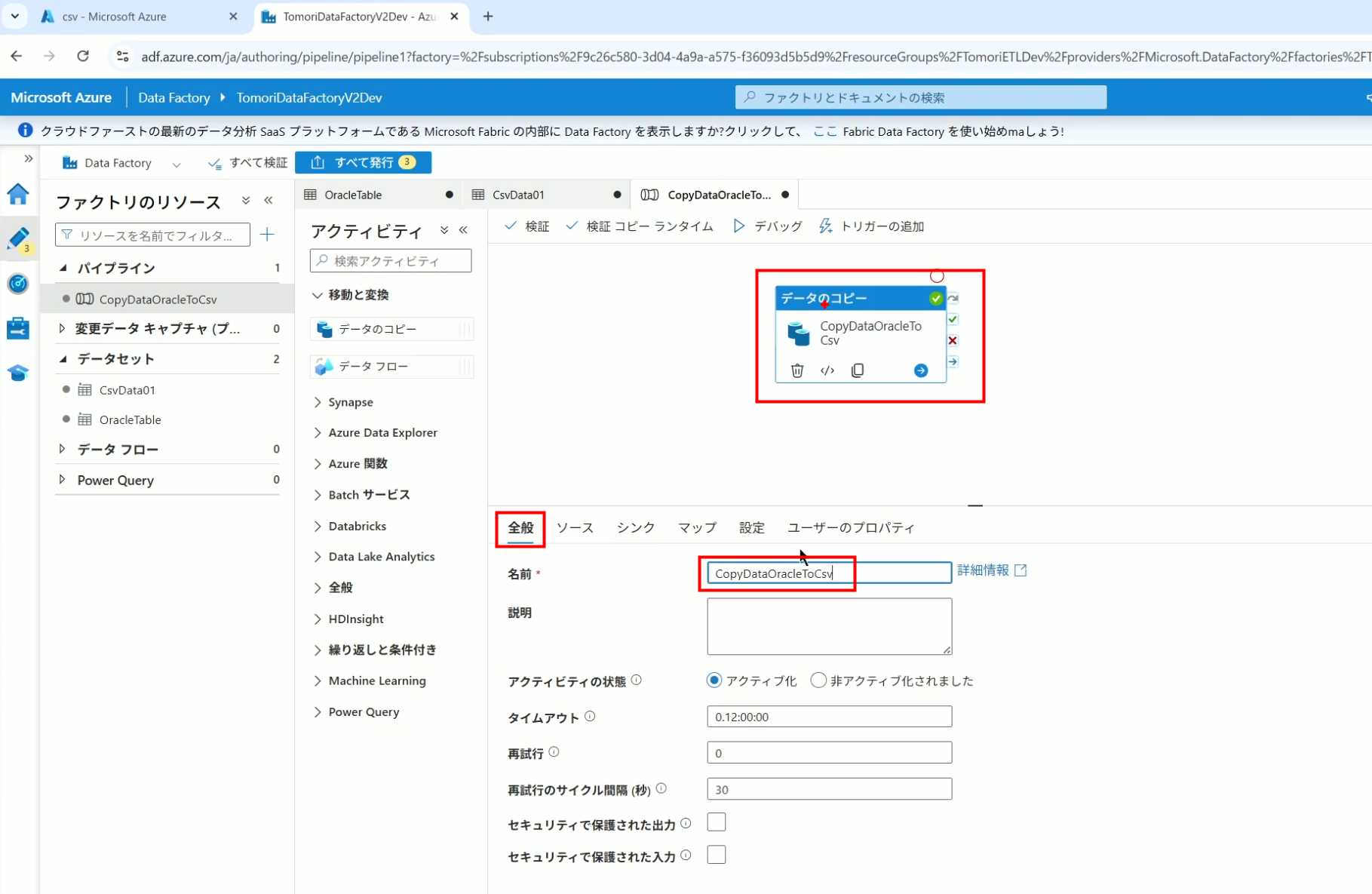Click the delete trash icon on copy activity
Image resolution: width=1372 pixels, height=894 pixels.
pyautogui.click(x=796, y=370)
